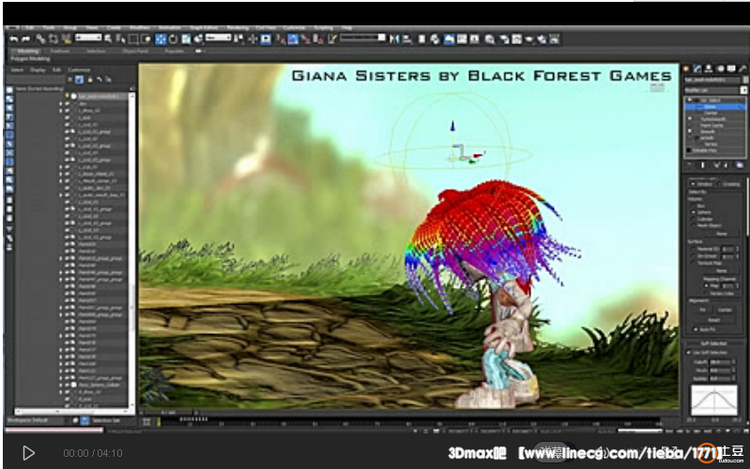Click the Pin Stack icon below the modifier stack
750x469 pixels.
click(690, 165)
